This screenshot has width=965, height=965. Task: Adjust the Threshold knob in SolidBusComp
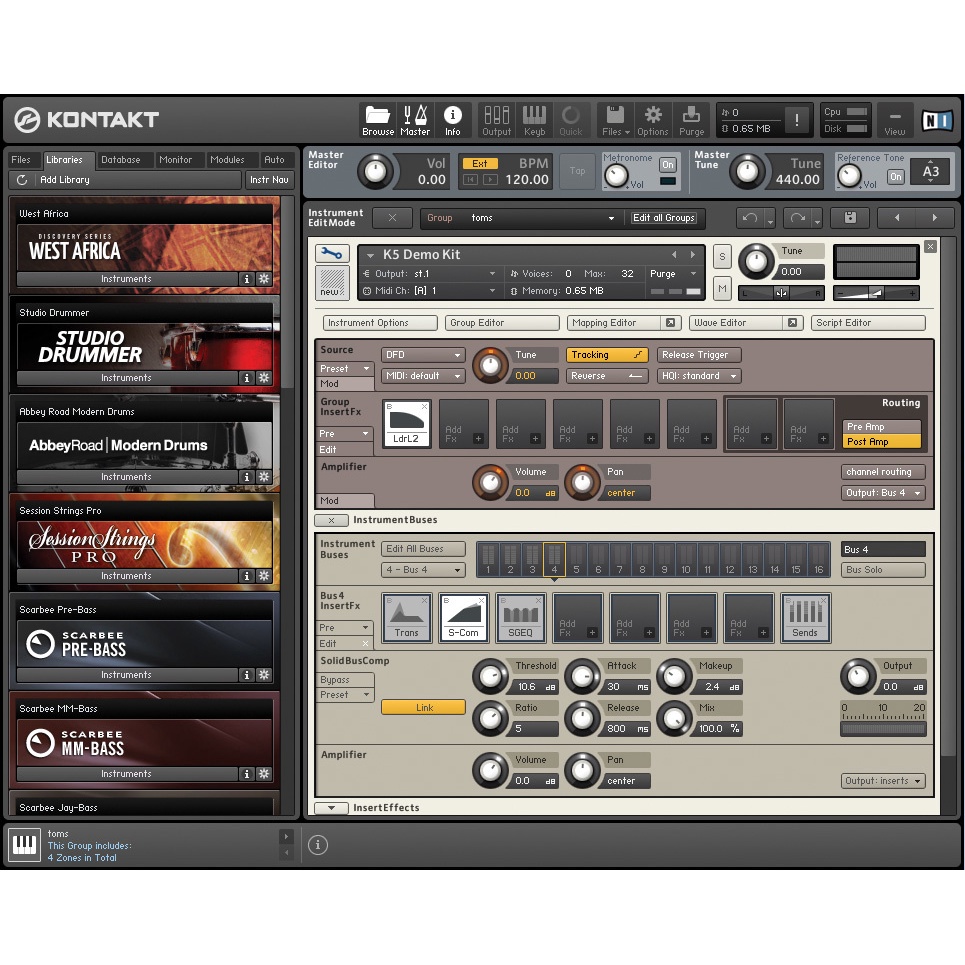tap(490, 677)
